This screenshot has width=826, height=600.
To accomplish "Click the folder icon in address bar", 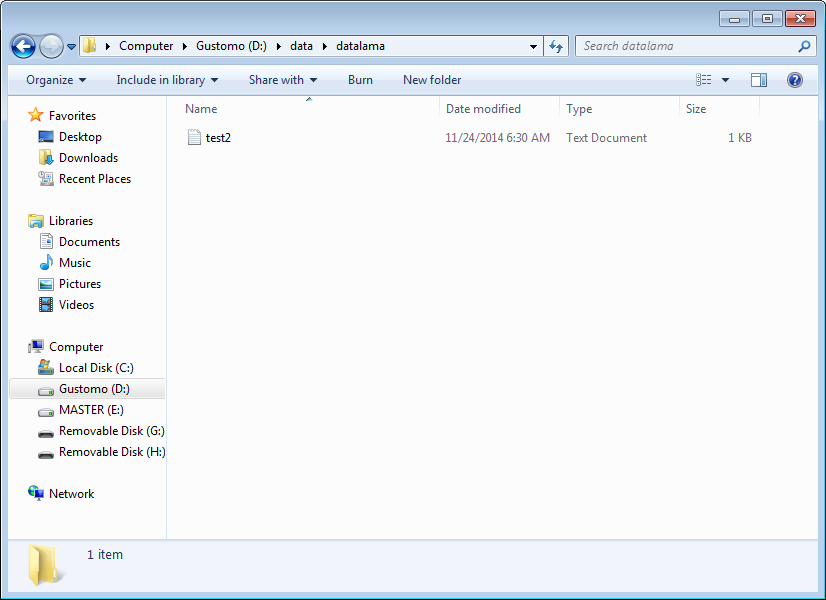I will point(90,46).
